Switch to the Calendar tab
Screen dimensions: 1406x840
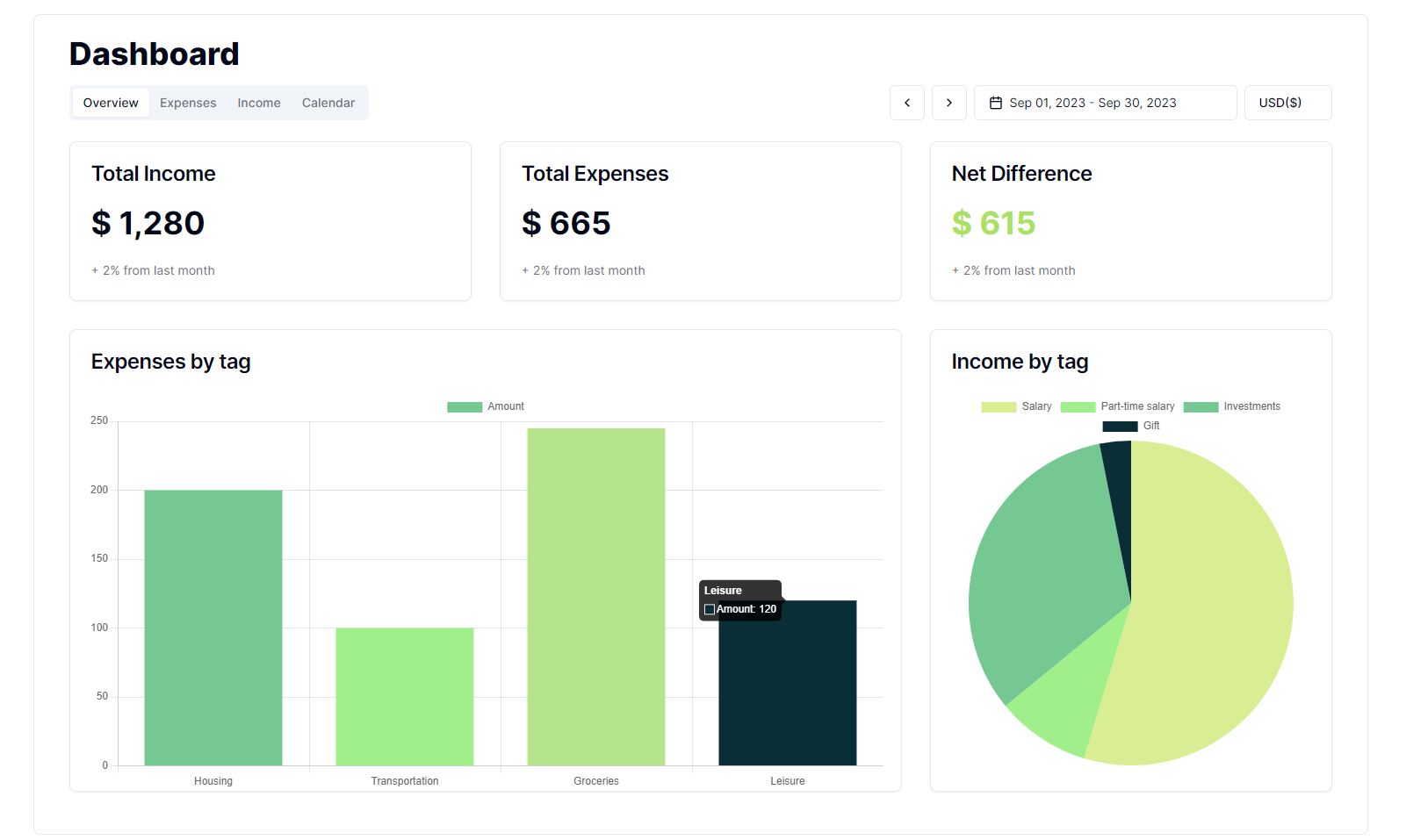point(328,103)
